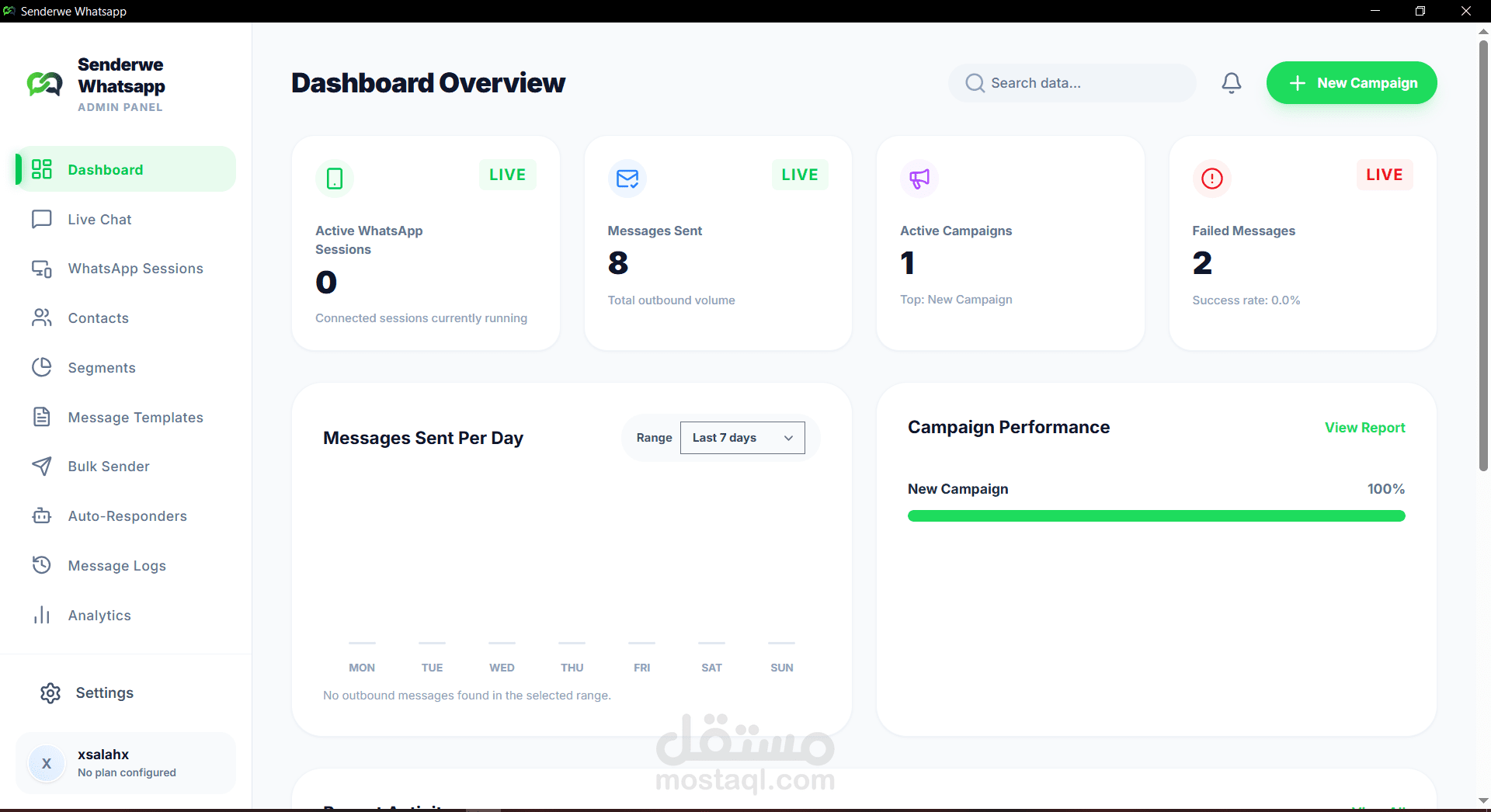Open Message Templates page

(x=126, y=417)
